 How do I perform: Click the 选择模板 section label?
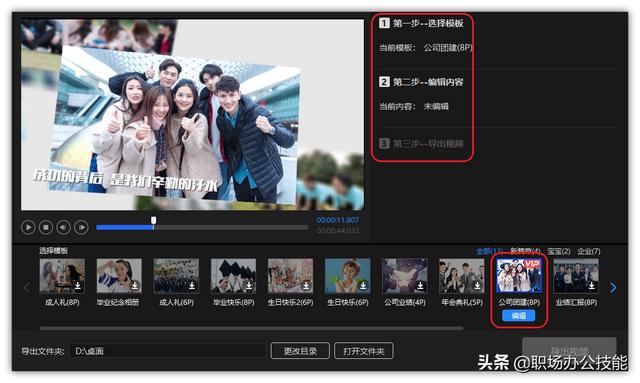(x=53, y=251)
